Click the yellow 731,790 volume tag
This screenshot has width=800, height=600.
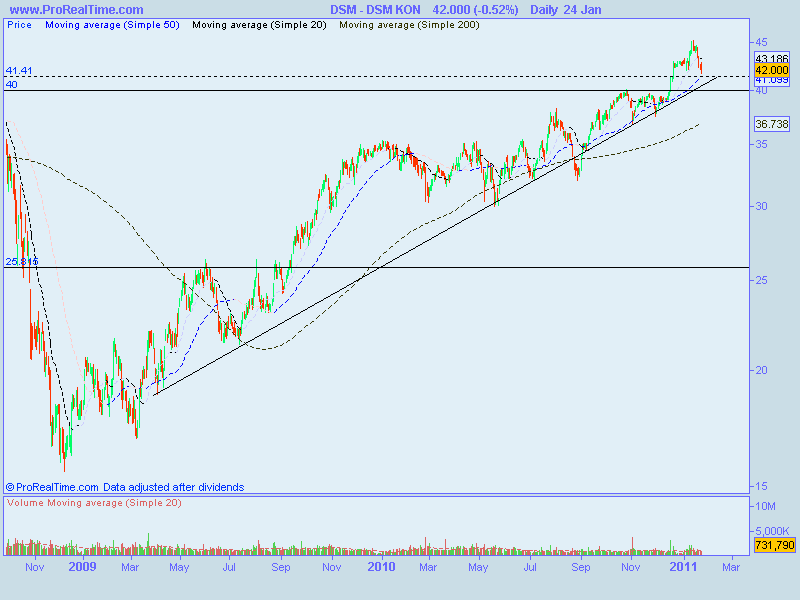tap(774, 545)
